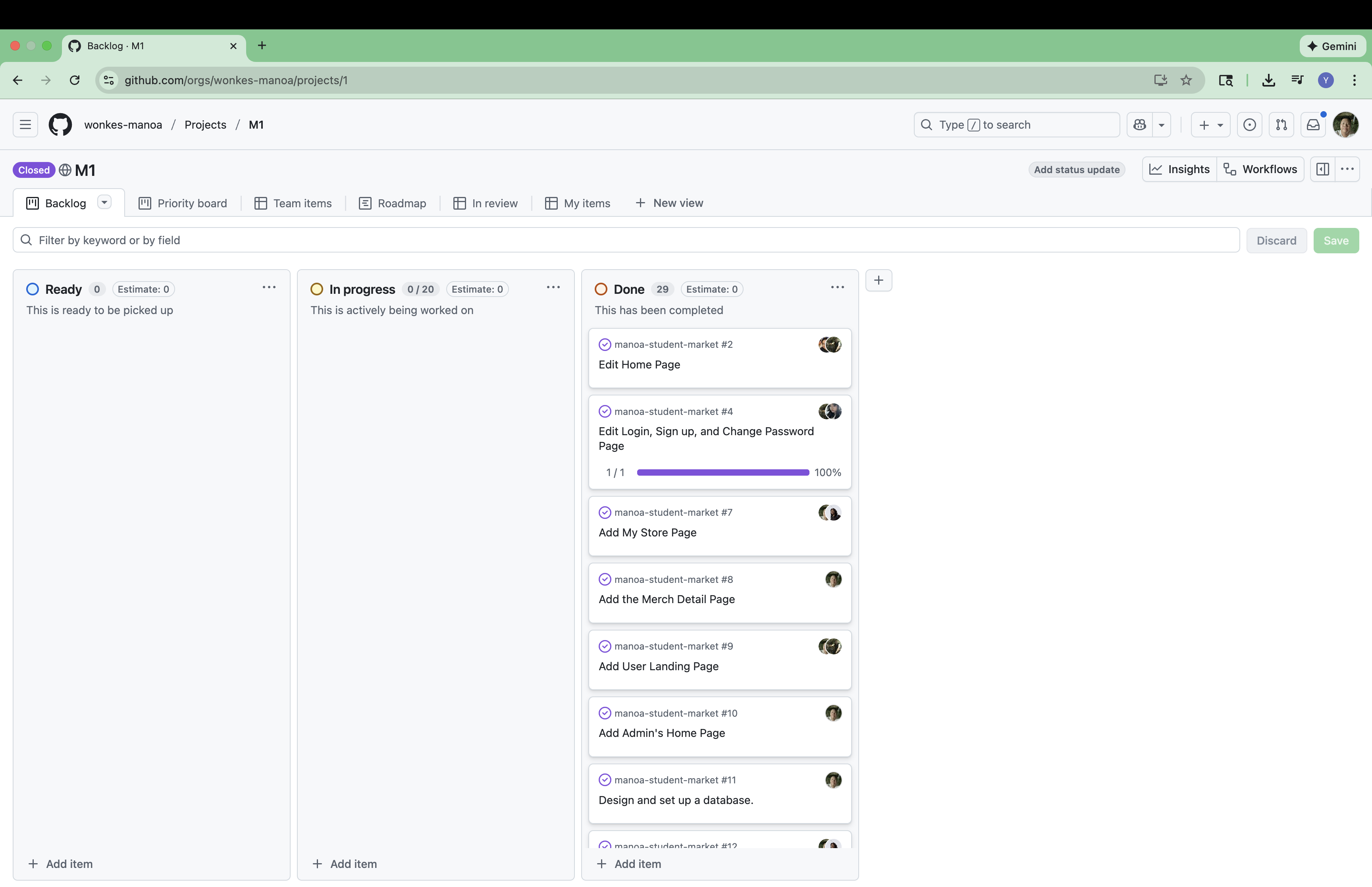Open Copilot chat icon
Screen dimensions: 1372x887
1139,124
